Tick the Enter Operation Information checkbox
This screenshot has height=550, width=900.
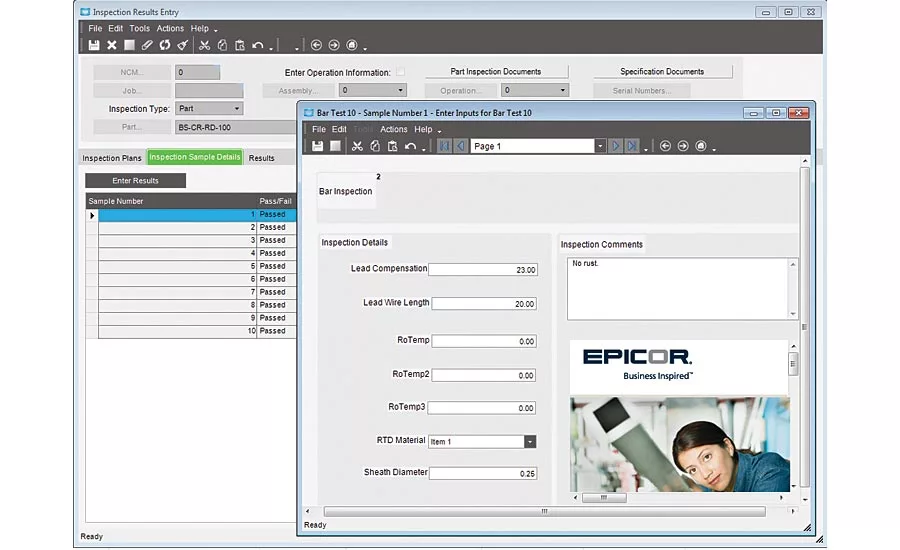(x=401, y=72)
